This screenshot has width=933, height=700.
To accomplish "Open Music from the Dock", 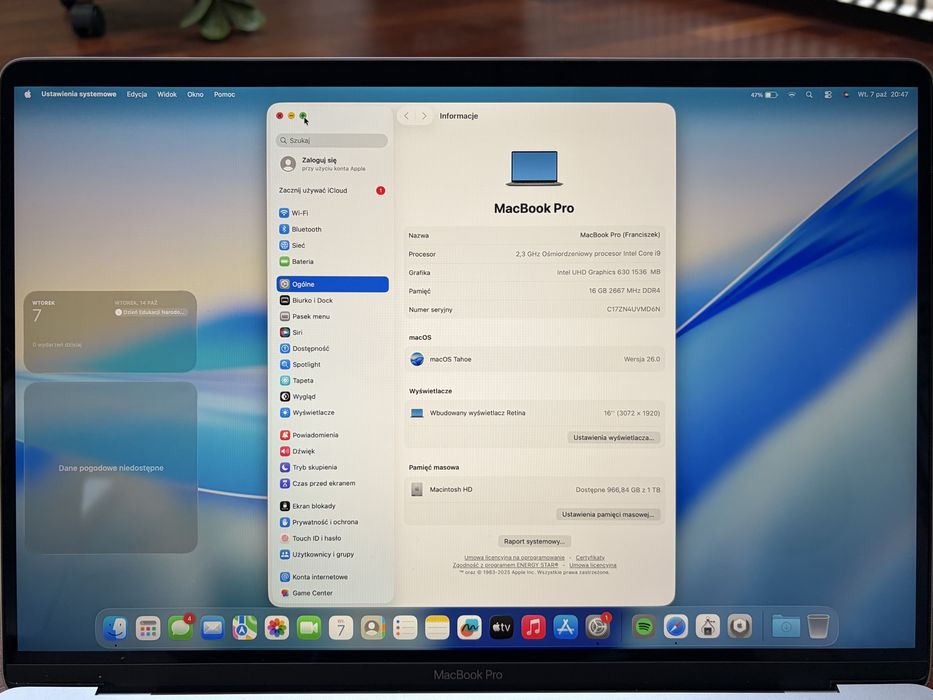I will pyautogui.click(x=533, y=627).
